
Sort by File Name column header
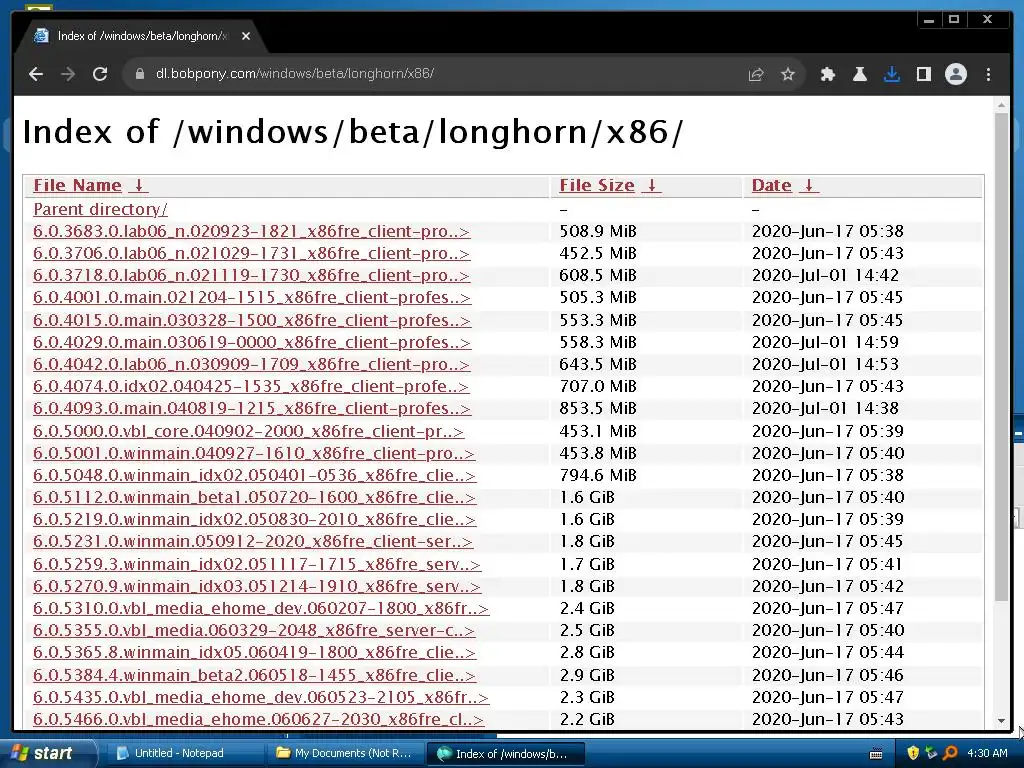coord(77,185)
